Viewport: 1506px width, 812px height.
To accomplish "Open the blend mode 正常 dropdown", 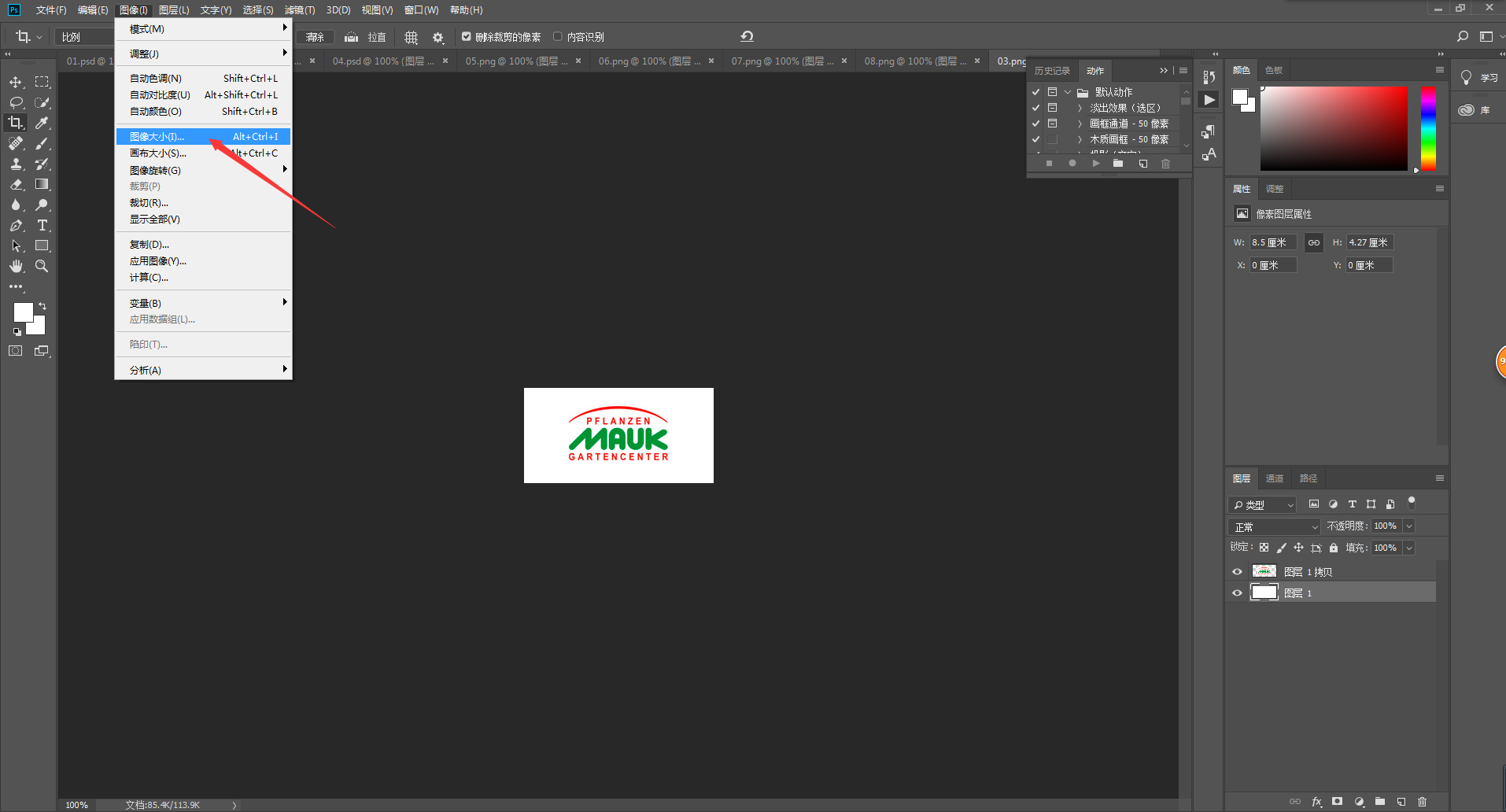I will [1274, 526].
